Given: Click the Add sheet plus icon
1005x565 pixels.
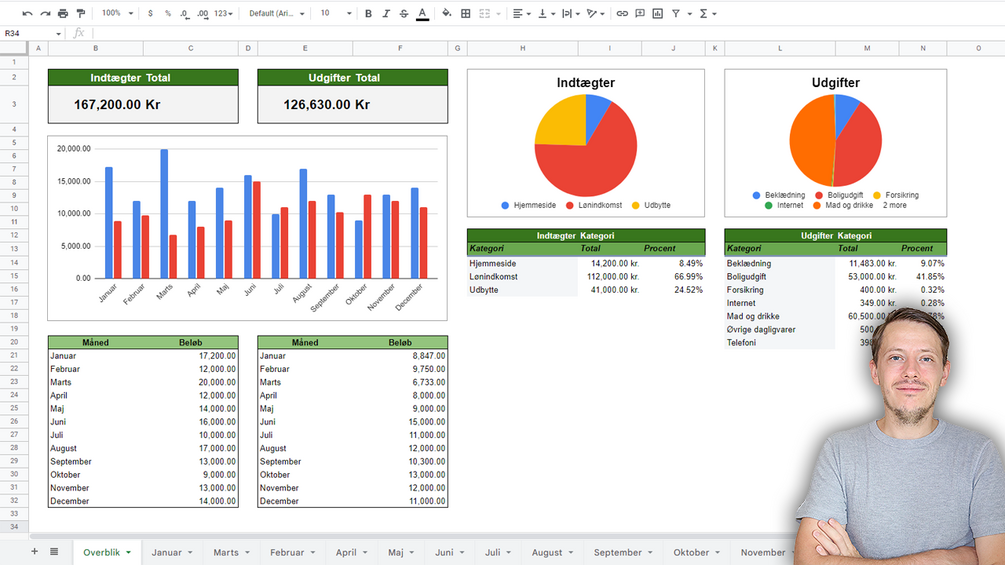Looking at the screenshot, I should [35, 552].
